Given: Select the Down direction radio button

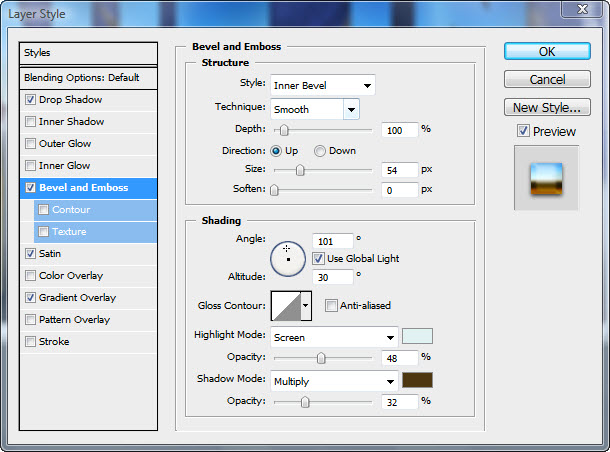Looking at the screenshot, I should [320, 151].
